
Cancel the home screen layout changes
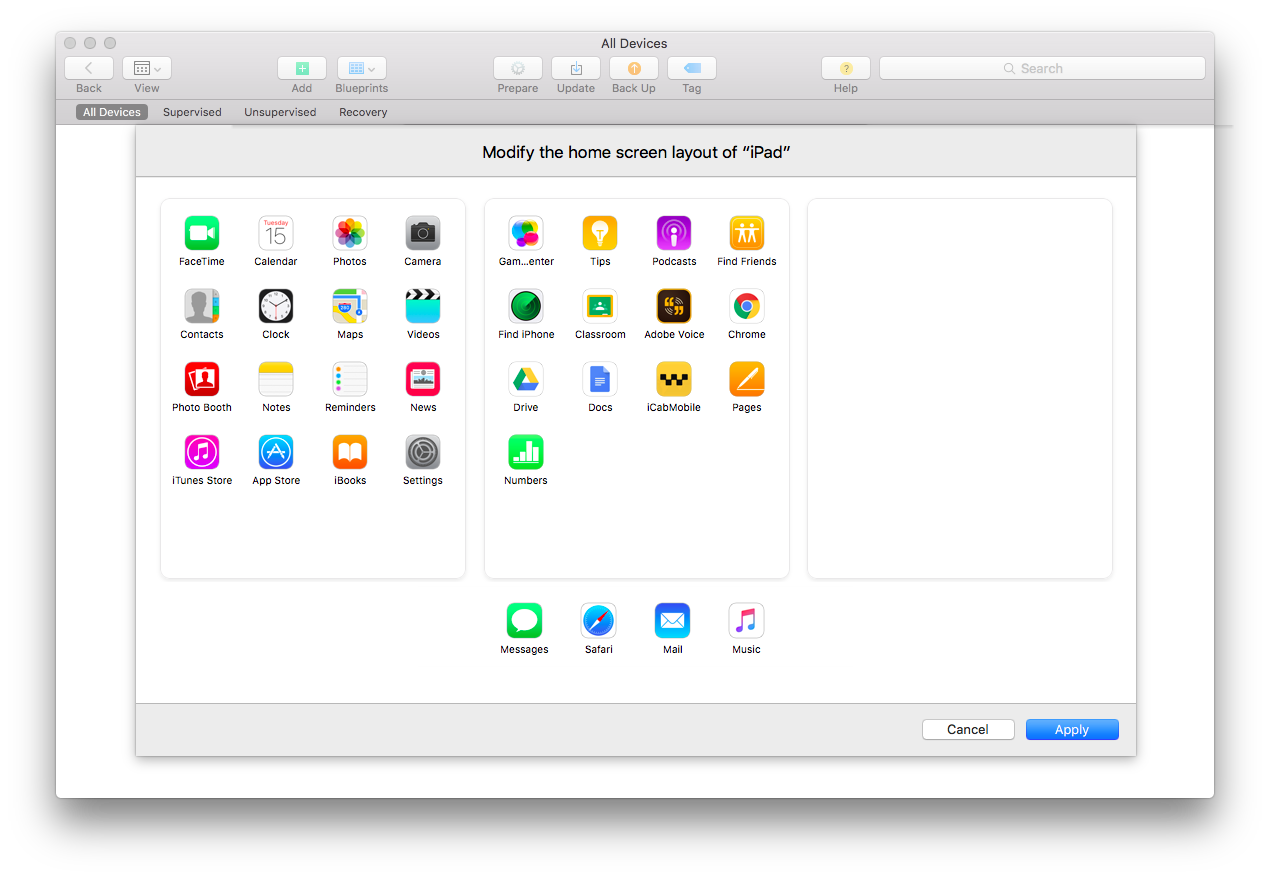pos(968,730)
